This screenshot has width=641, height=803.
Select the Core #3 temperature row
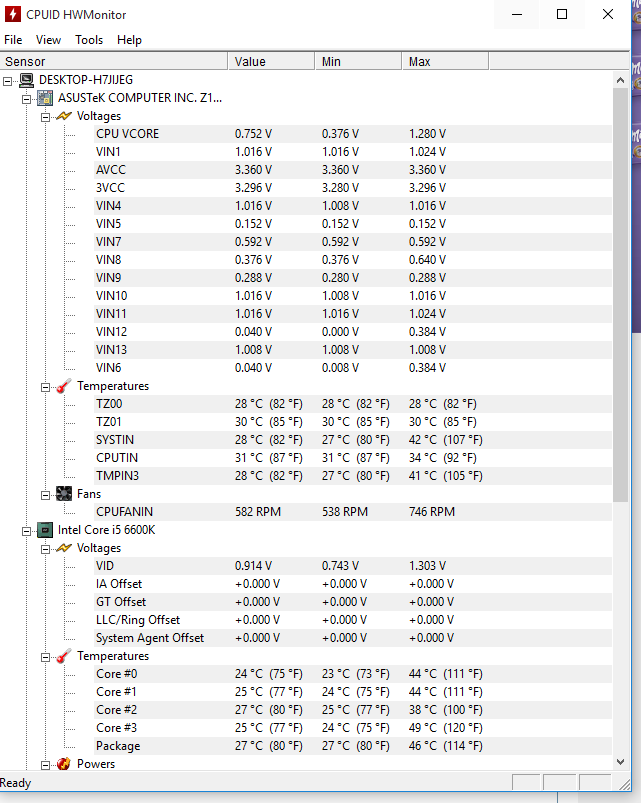point(353,728)
